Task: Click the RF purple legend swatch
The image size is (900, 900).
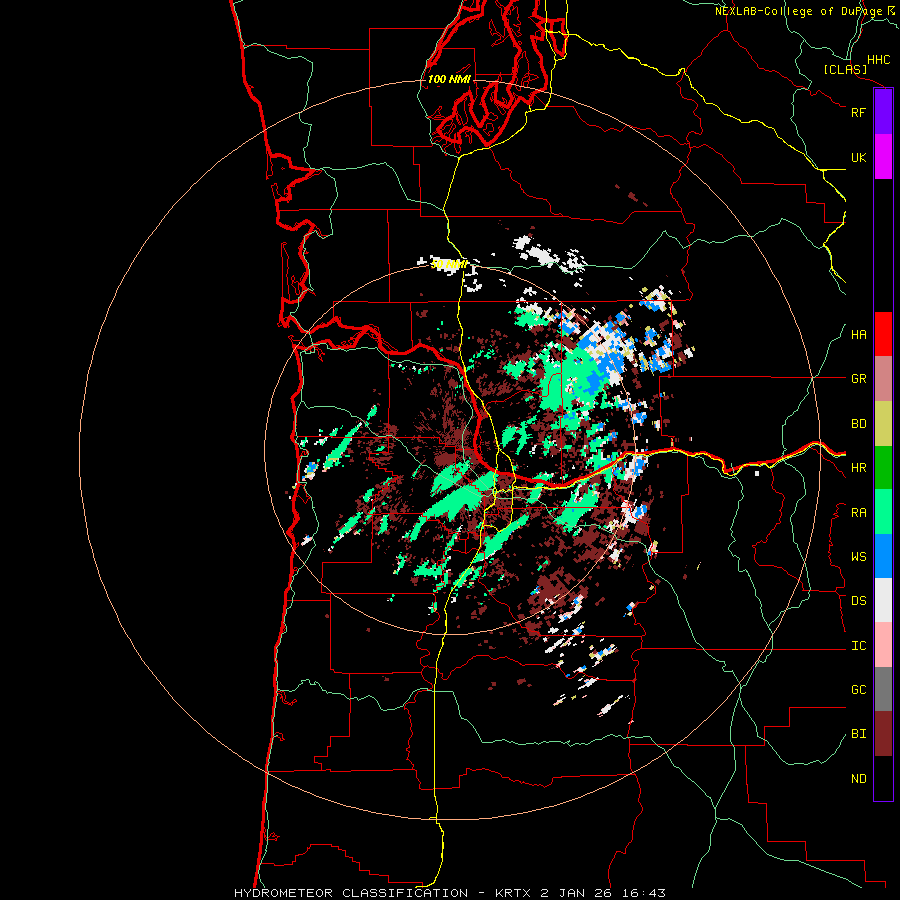Action: [883, 112]
